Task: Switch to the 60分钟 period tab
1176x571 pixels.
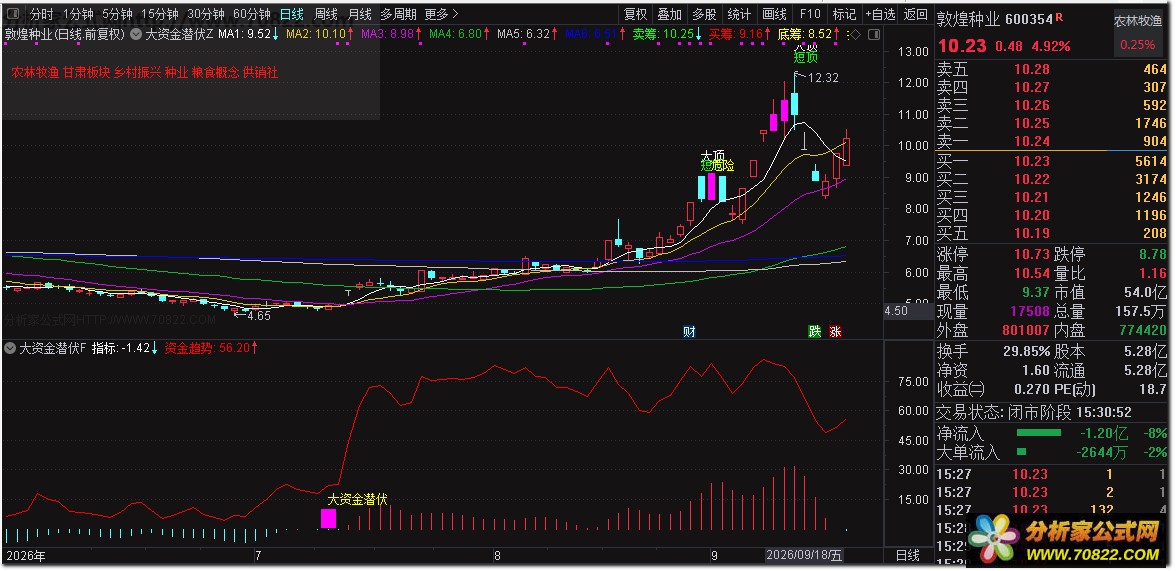Action: [252, 14]
